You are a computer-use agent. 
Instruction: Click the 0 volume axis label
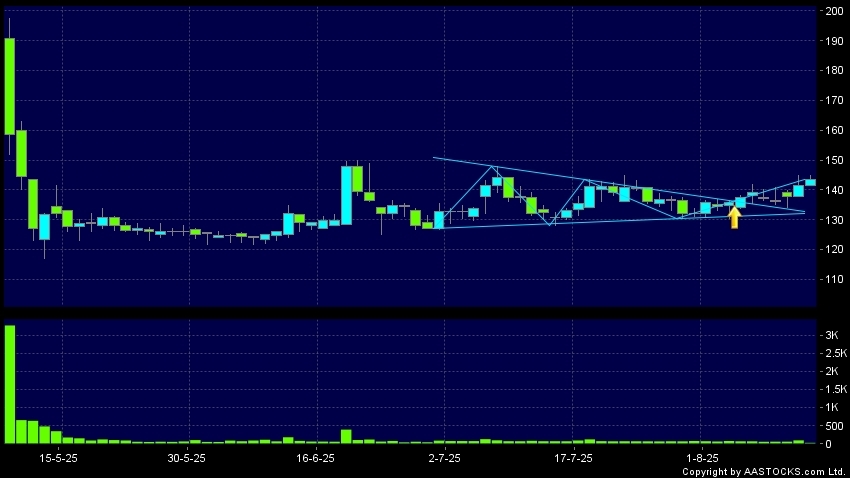click(x=828, y=444)
